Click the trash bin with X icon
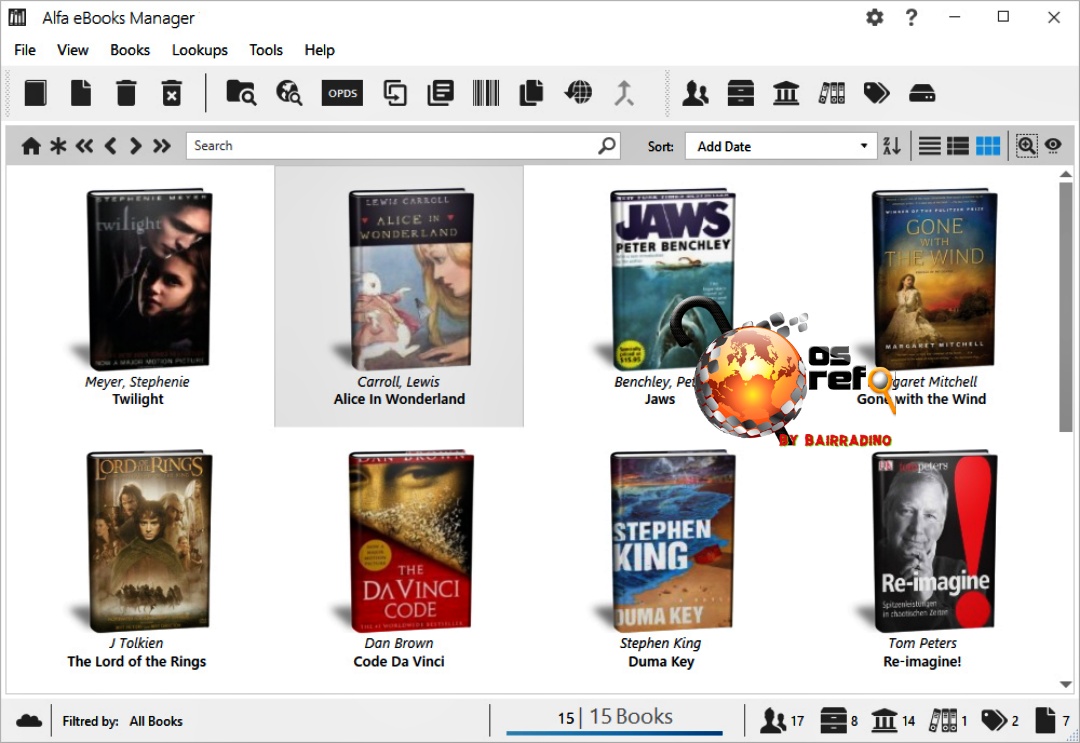The image size is (1080, 743). coord(172,93)
